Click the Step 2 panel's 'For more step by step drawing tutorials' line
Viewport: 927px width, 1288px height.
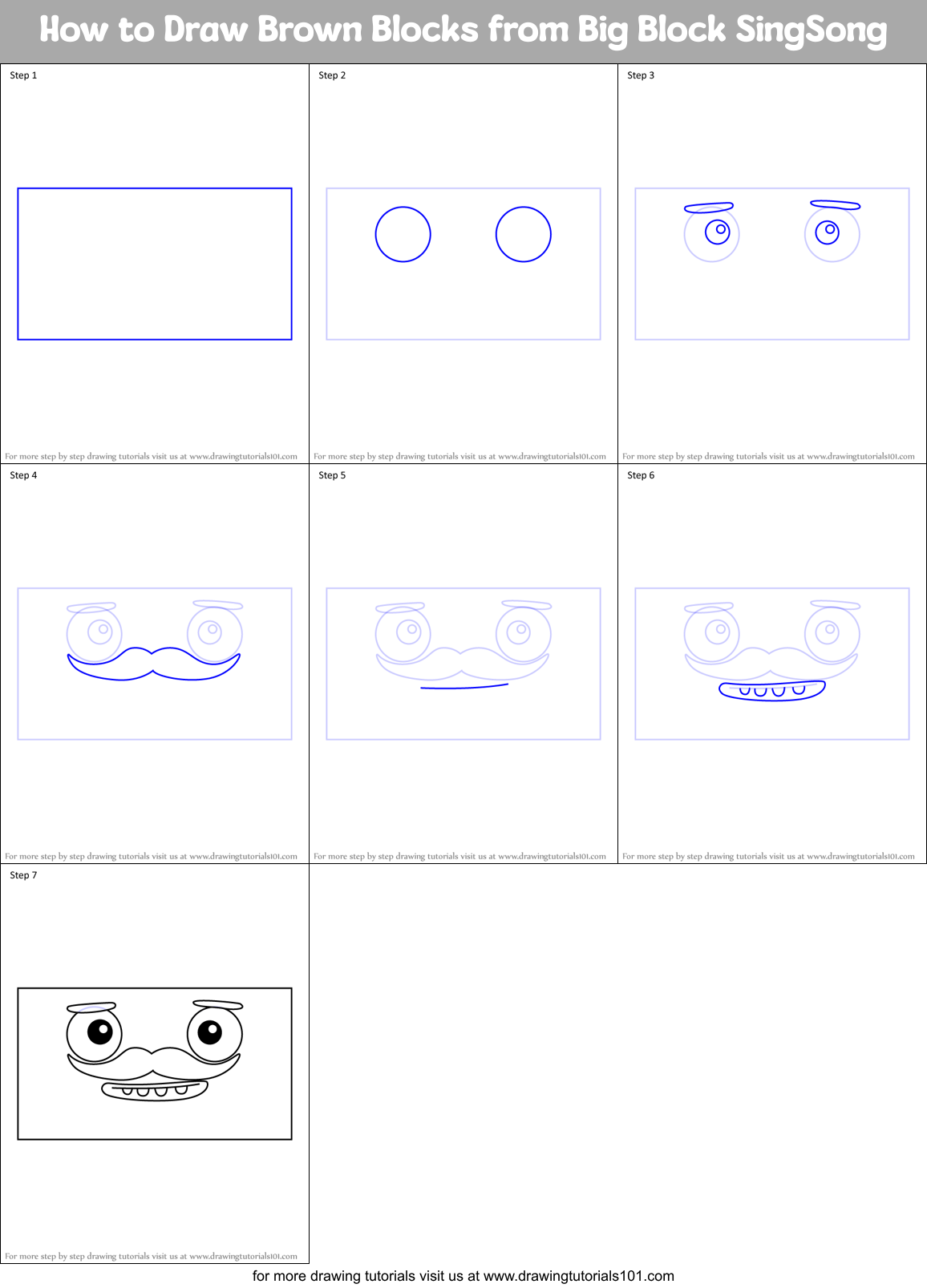[x=459, y=456]
